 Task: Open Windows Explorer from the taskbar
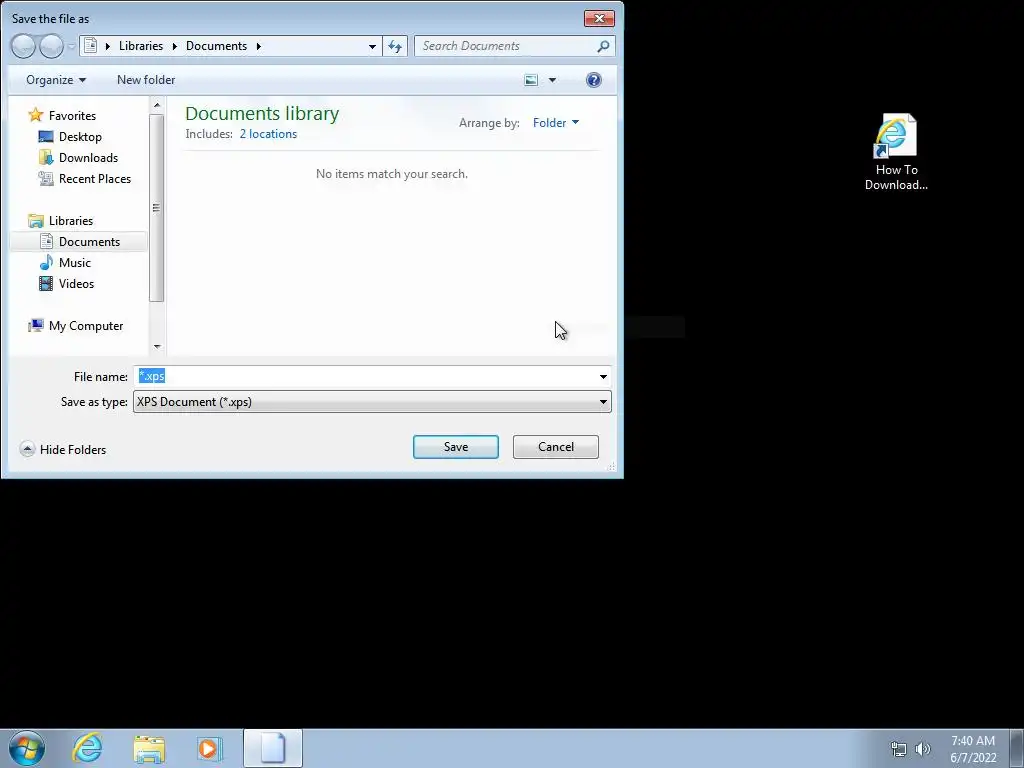(149, 748)
